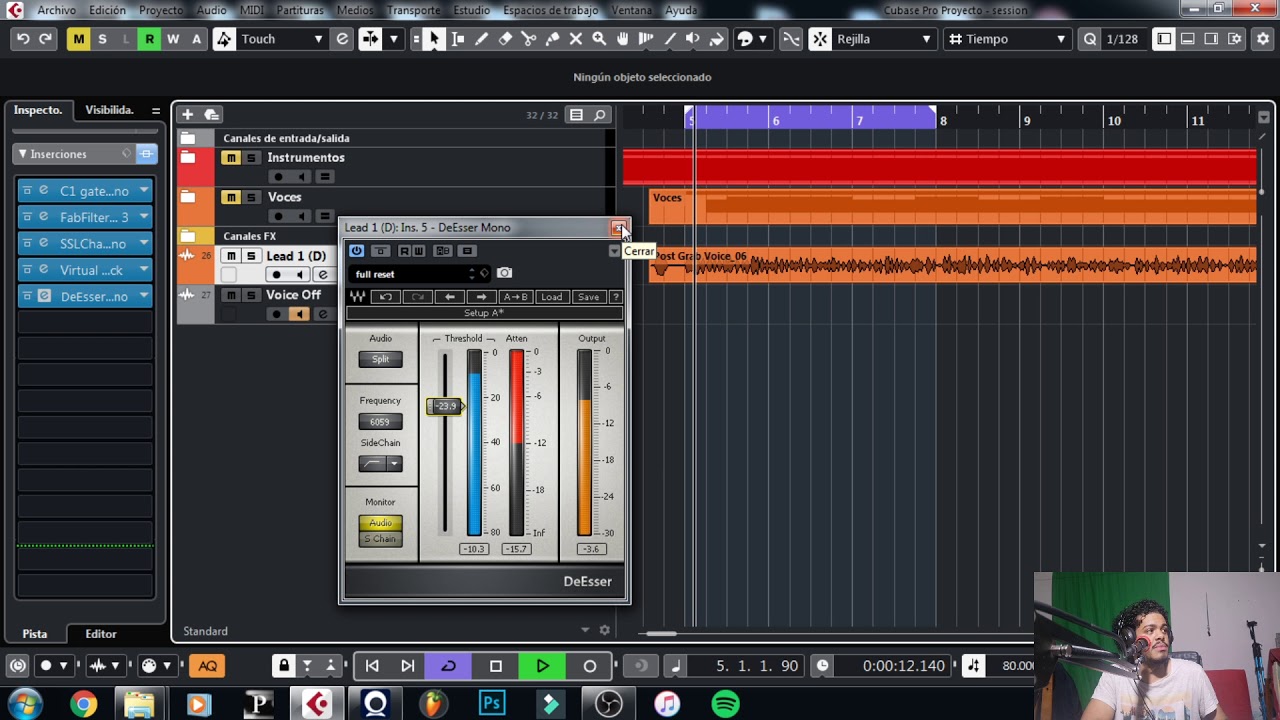1280x720 pixels.
Task: Toggle the AQ auto quantize button
Action: [x=207, y=666]
